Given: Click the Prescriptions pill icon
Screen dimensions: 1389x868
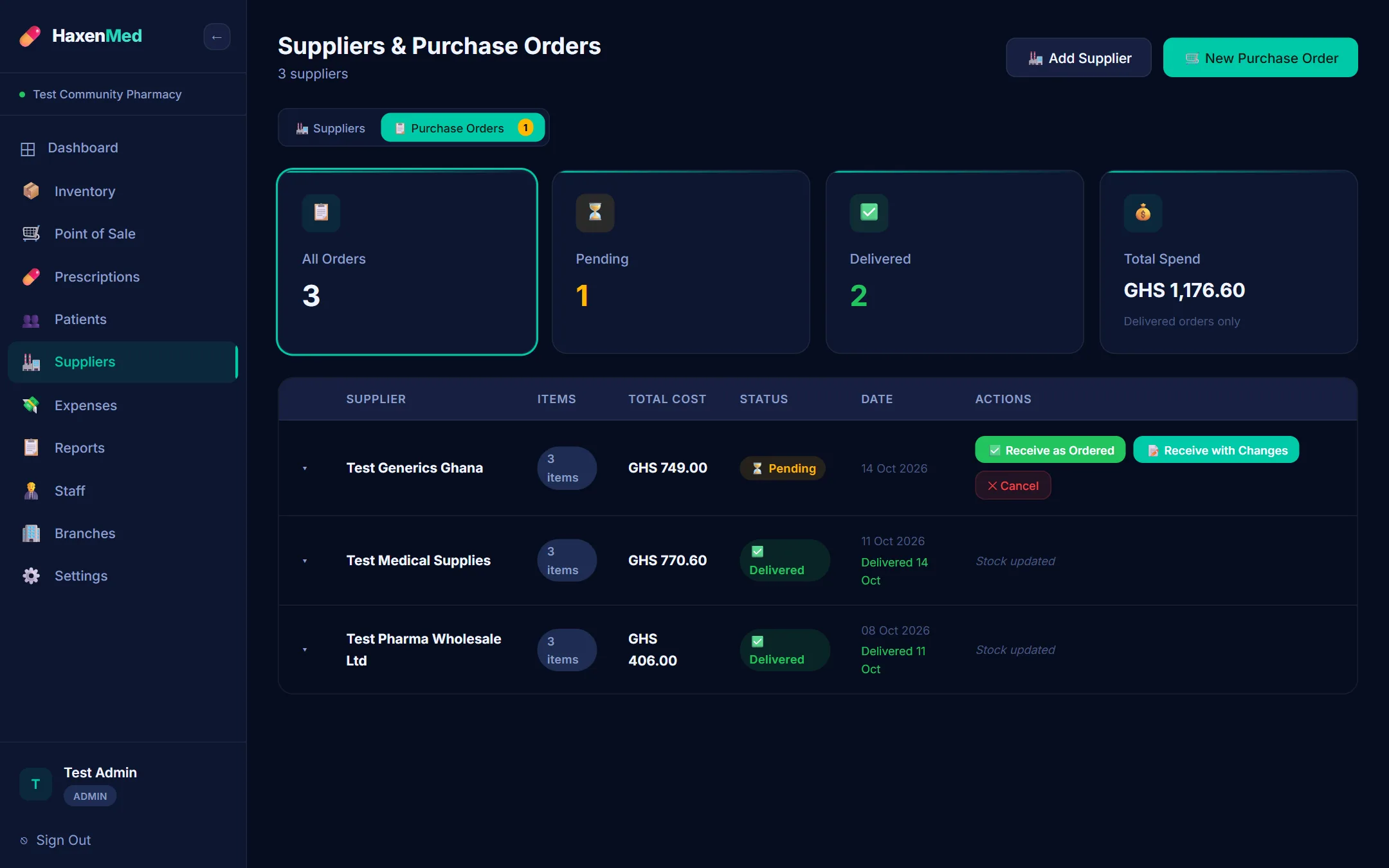Looking at the screenshot, I should 31,276.
